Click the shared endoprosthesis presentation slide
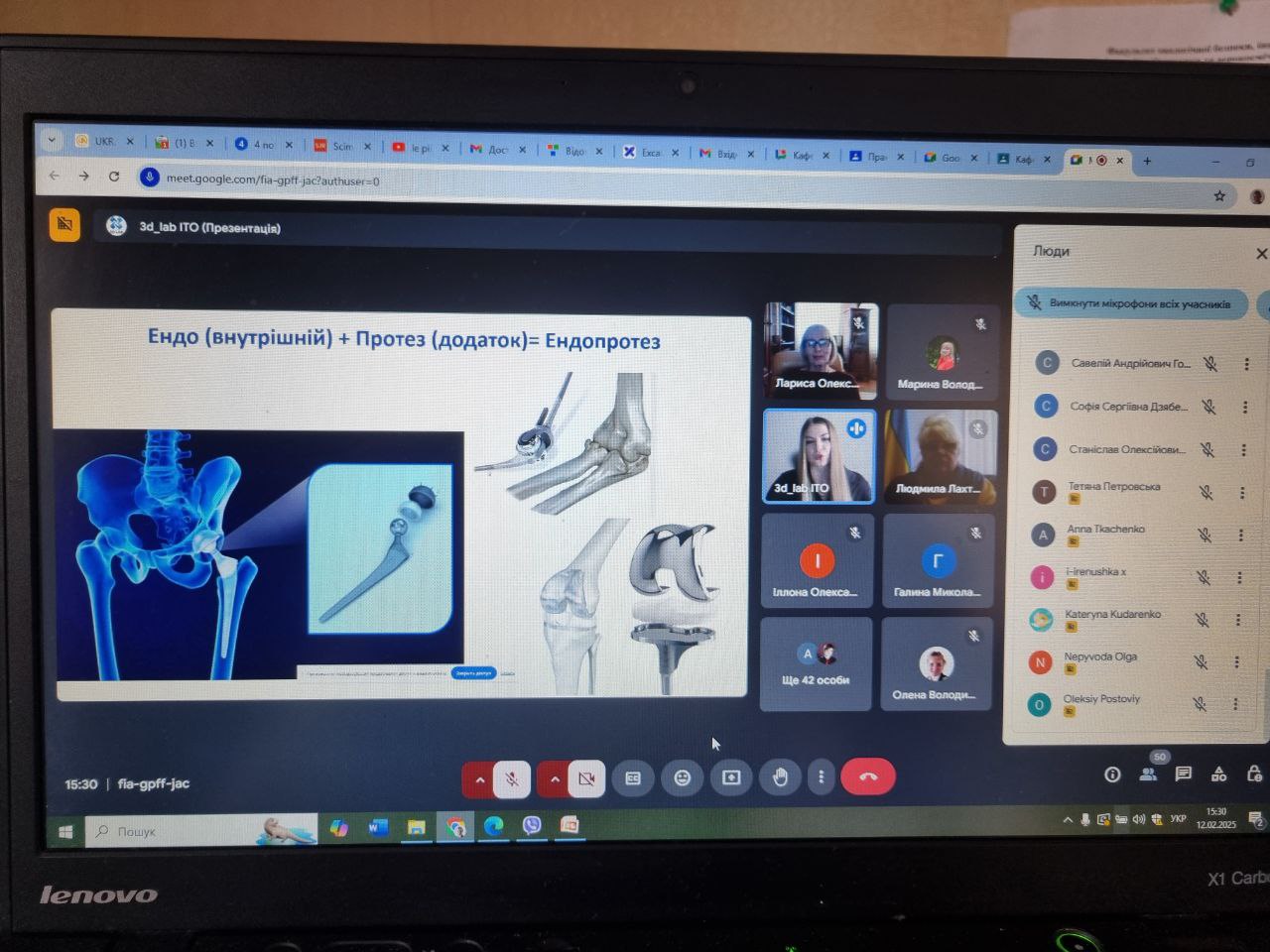The height and width of the screenshot is (952, 1270). pos(401,504)
